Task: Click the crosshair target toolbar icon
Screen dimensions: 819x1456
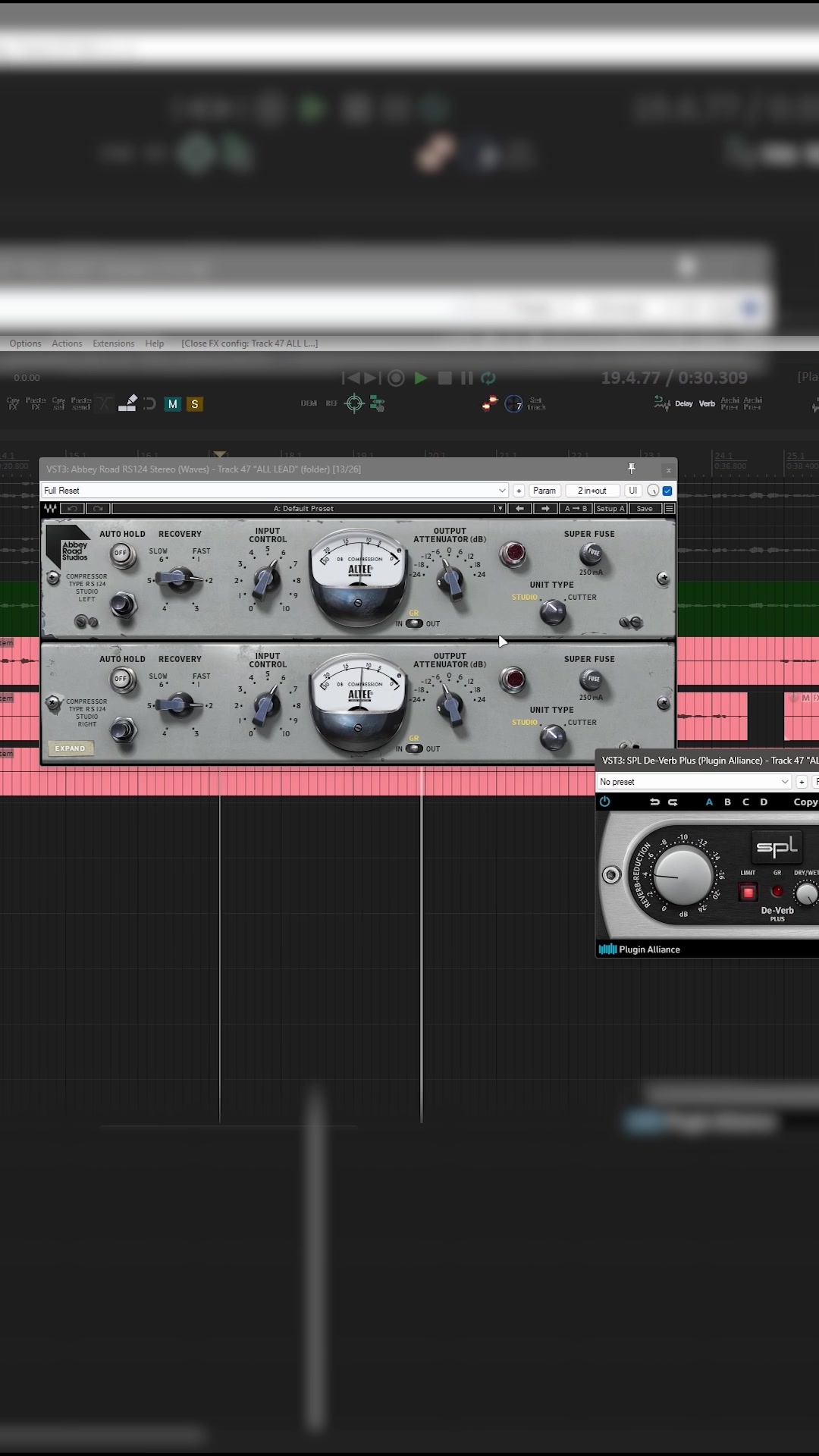Action: (x=354, y=403)
